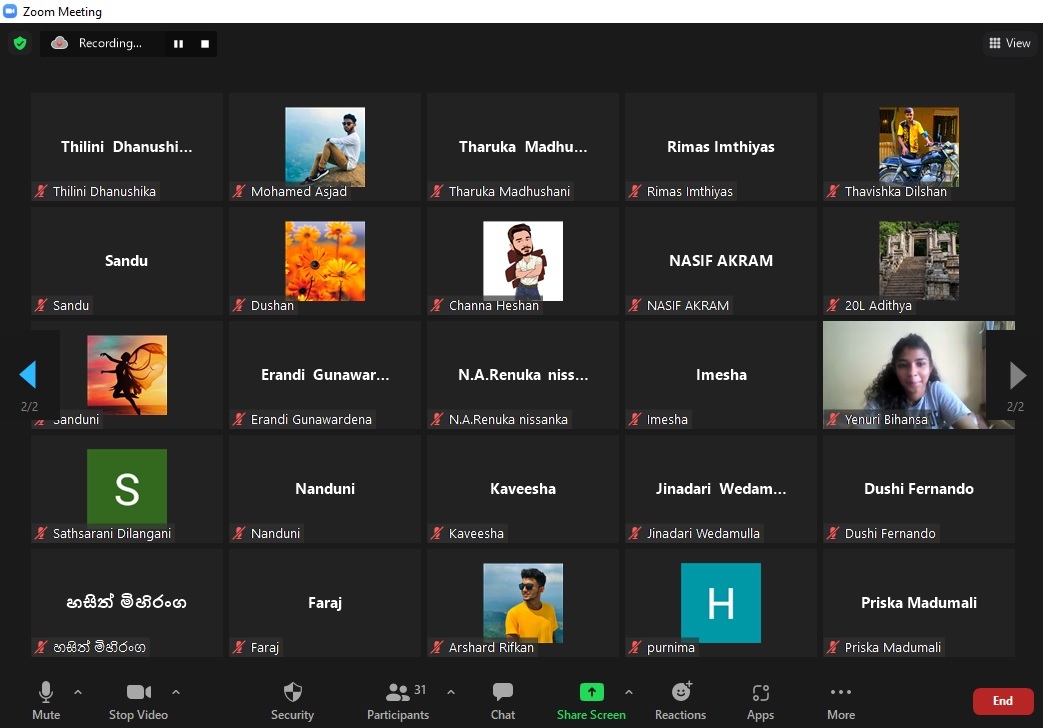
Task: Open the Chat panel
Action: click(x=503, y=700)
